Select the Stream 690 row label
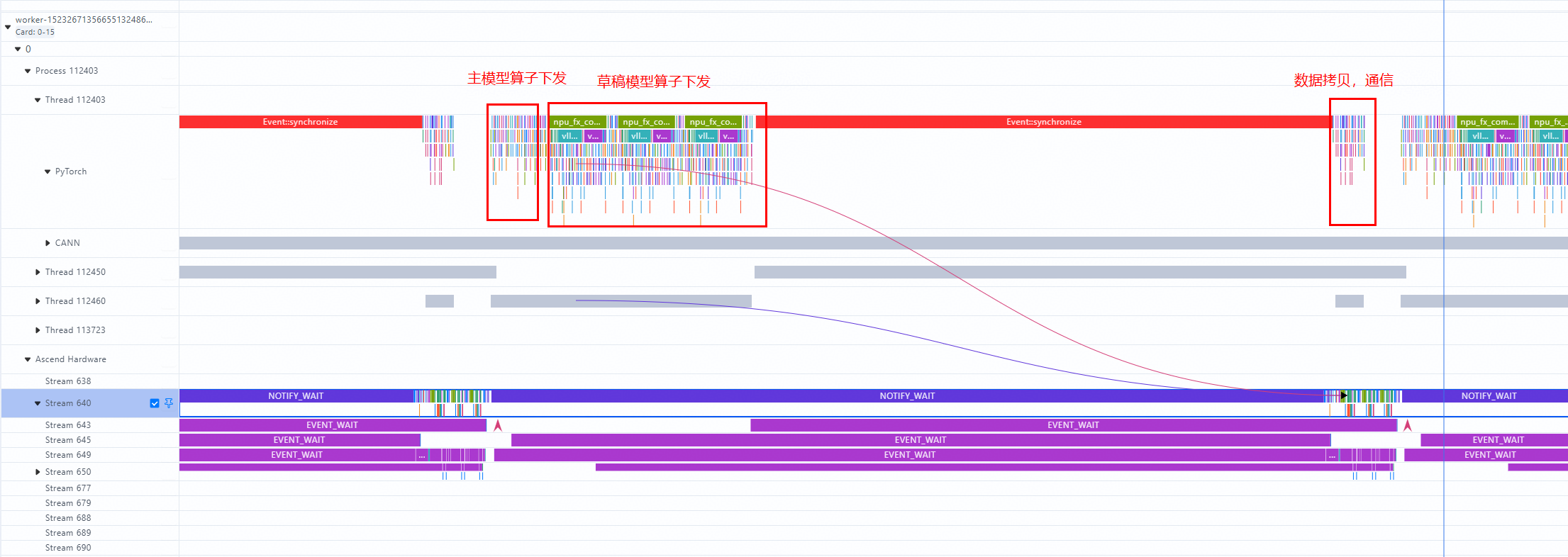The image size is (1568, 557). [68, 548]
